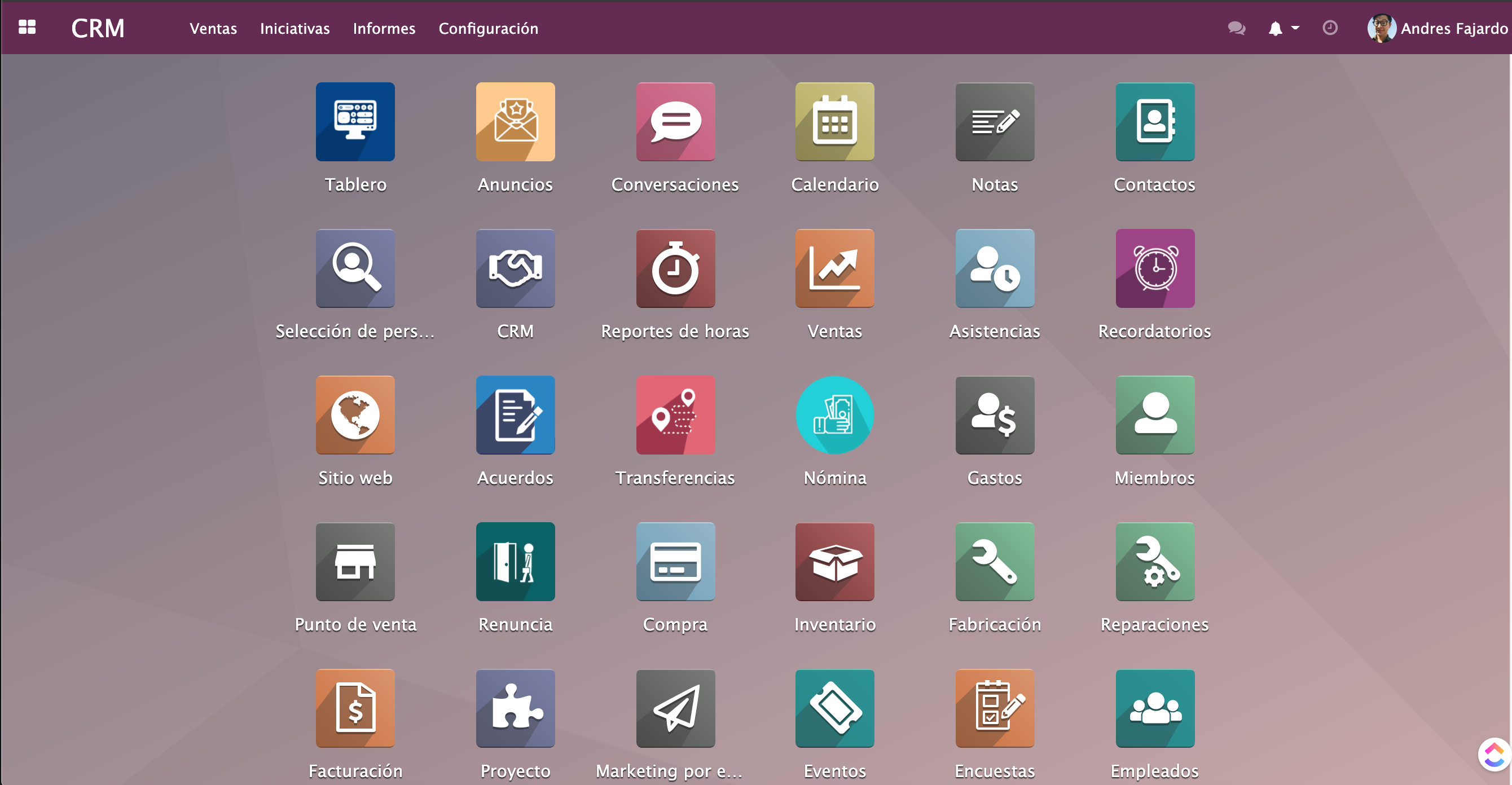
Task: Open the conversations chat icon in navbar
Action: 1237,28
